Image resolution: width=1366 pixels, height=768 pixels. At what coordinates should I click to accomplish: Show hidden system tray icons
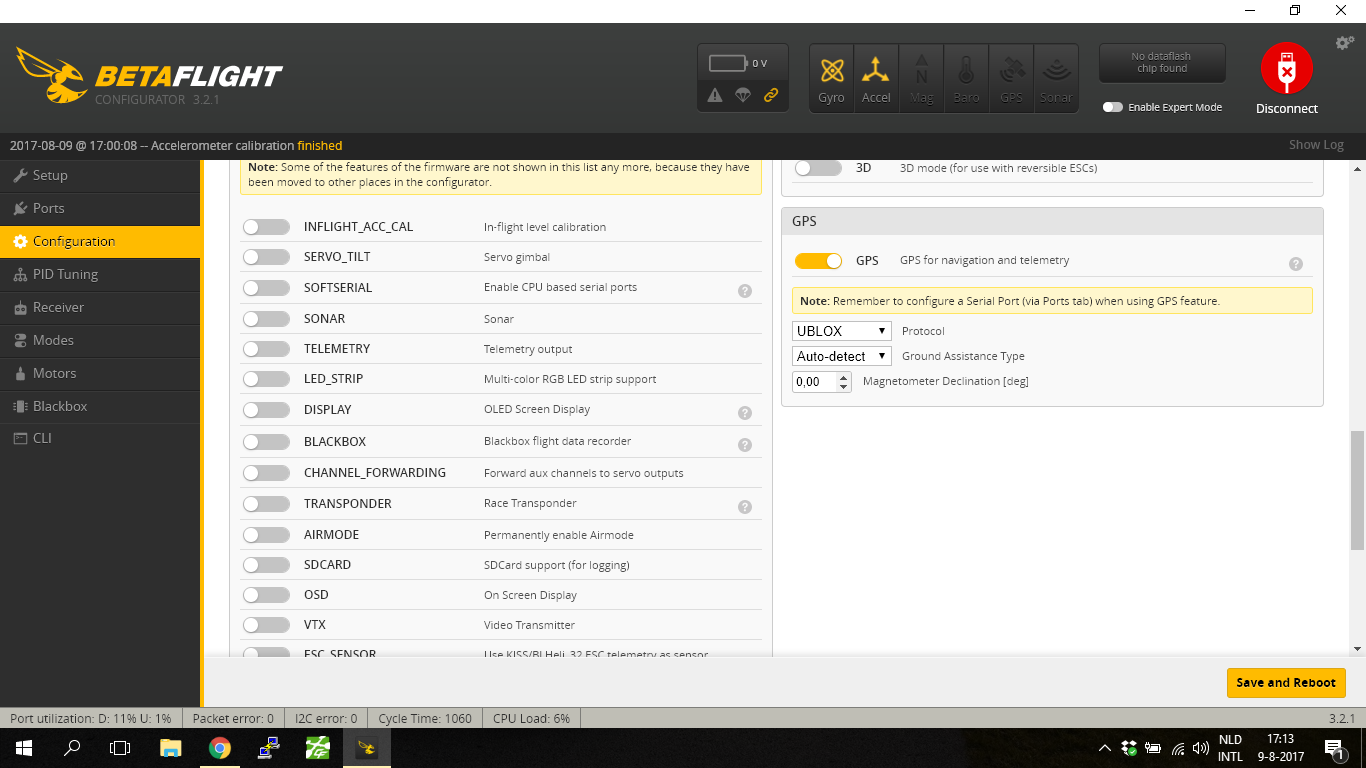(1105, 748)
